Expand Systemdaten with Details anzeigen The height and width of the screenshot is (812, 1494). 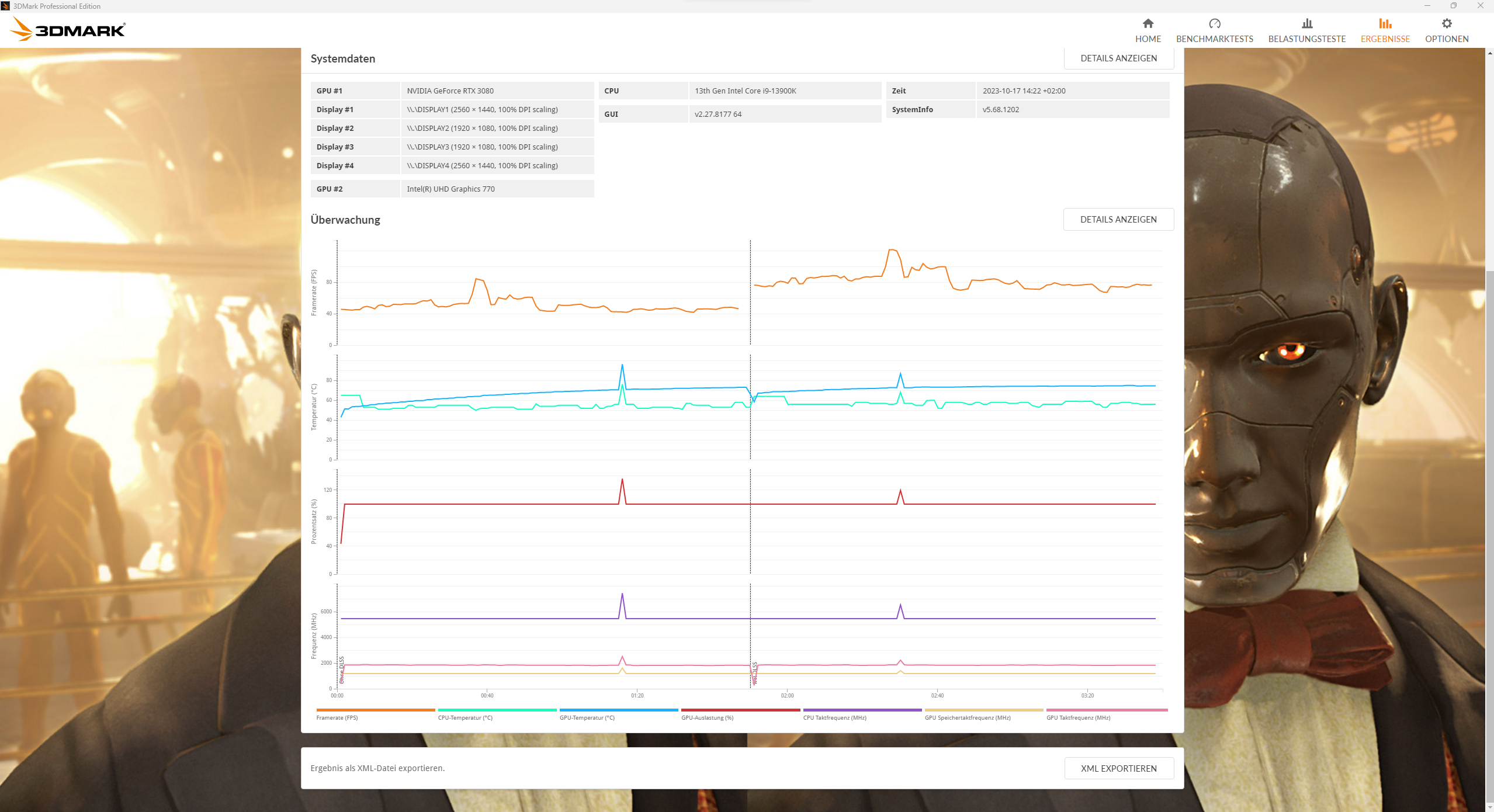1118,58
